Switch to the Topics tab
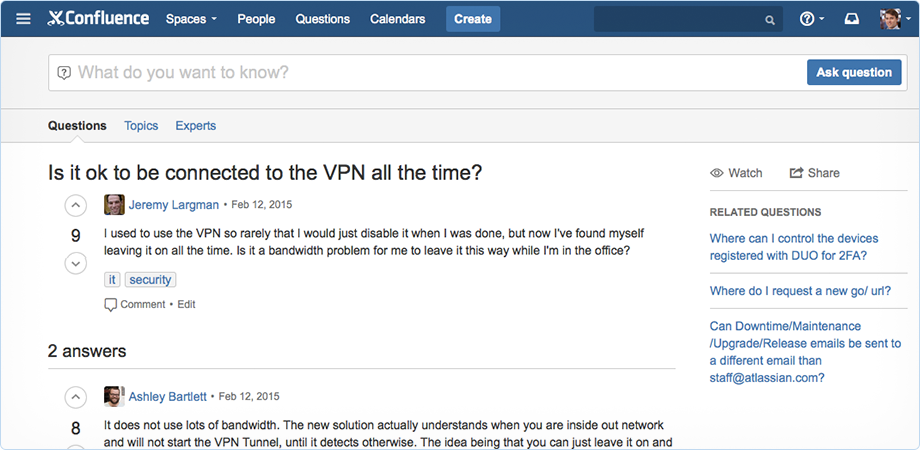920x450 pixels. (141, 126)
